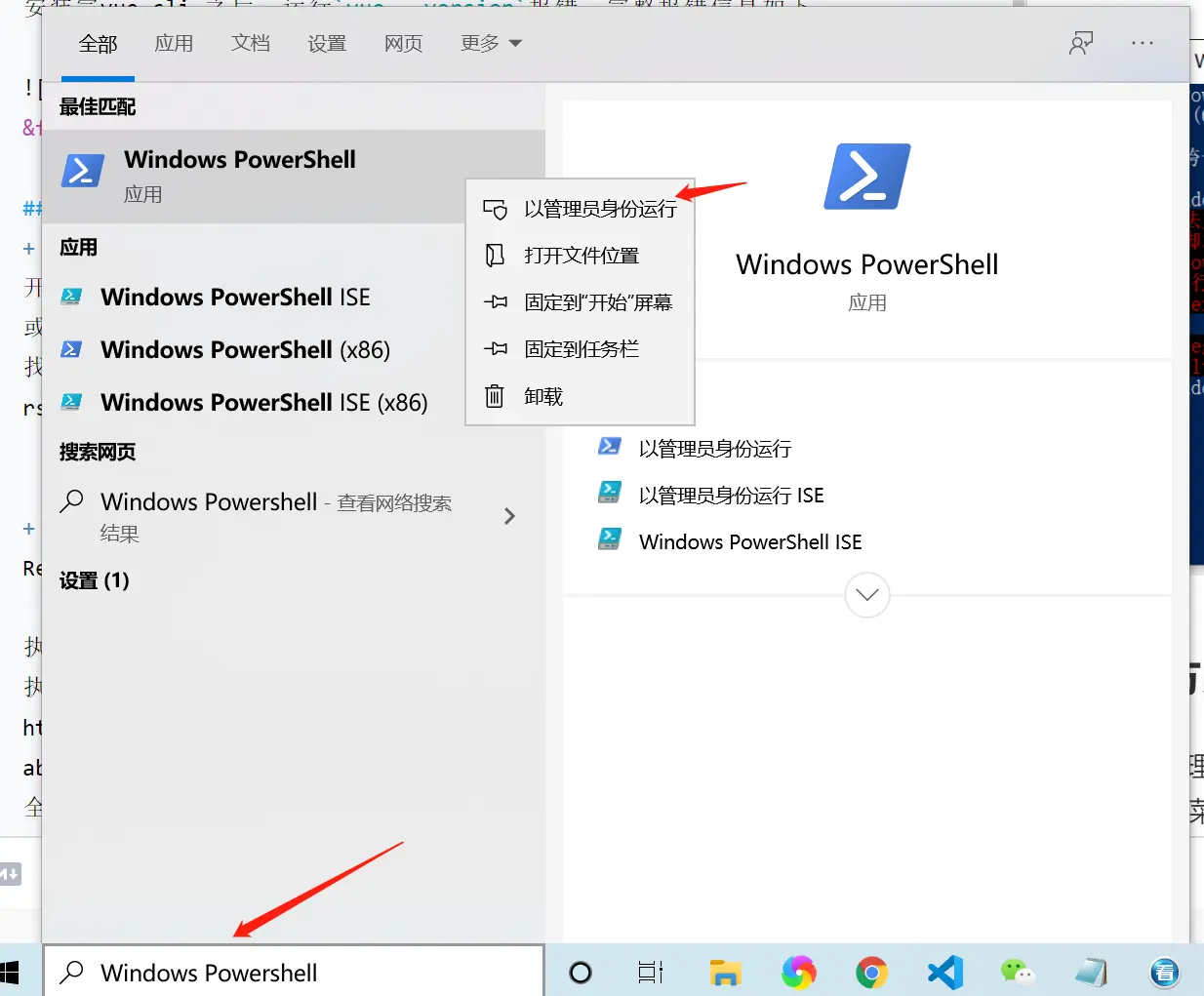The width and height of the screenshot is (1204, 996).
Task: Open the notepad-style app on taskbar
Action: click(x=1091, y=973)
